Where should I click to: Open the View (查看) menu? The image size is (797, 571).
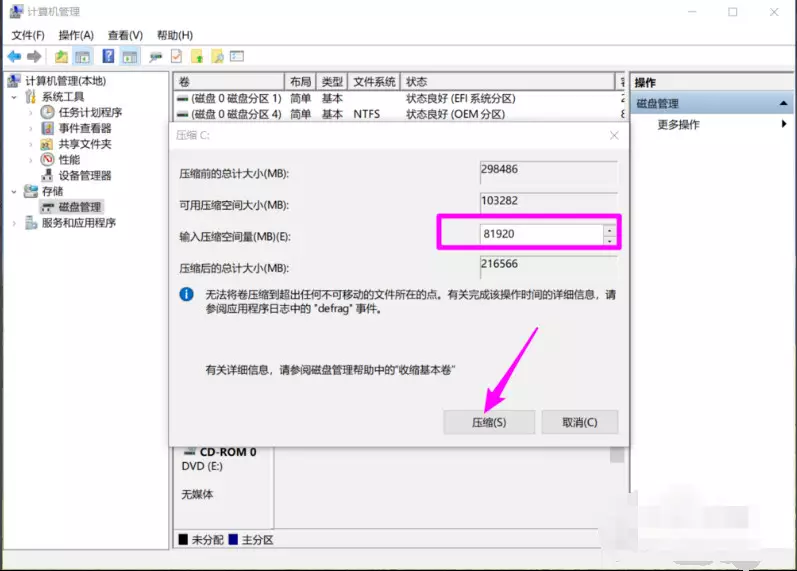coord(125,35)
